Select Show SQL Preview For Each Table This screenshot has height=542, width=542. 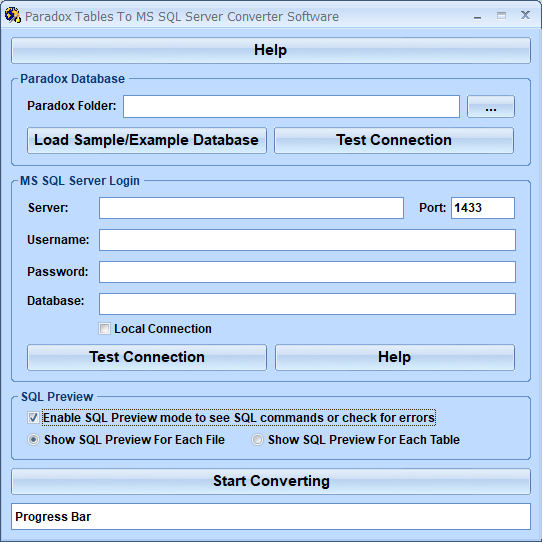pos(257,440)
